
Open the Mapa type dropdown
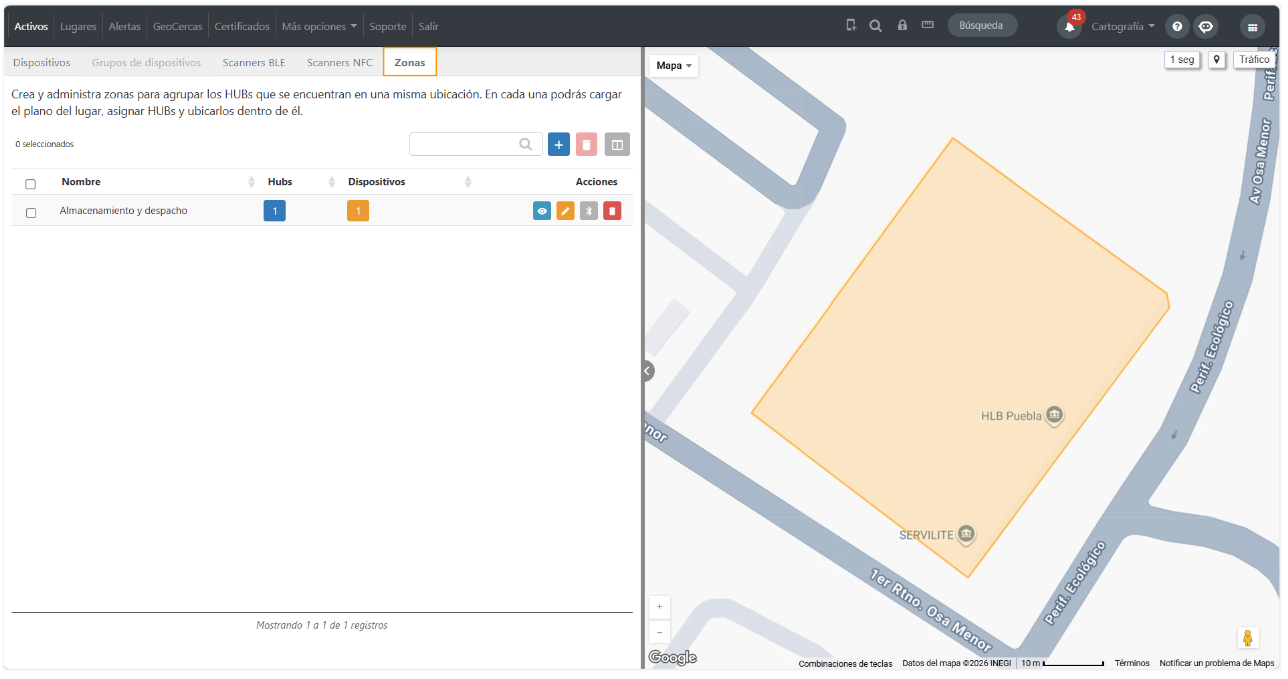coord(674,66)
